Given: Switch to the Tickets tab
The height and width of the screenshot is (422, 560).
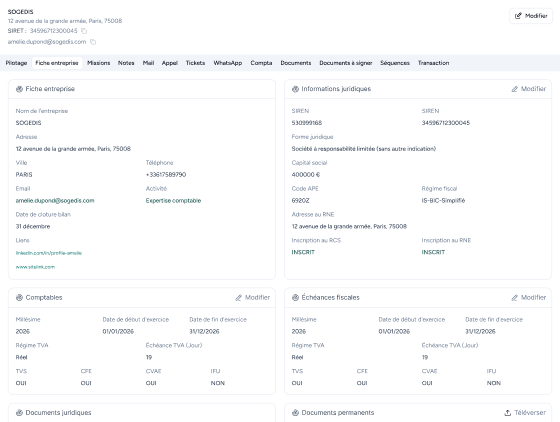Looking at the screenshot, I should pyautogui.click(x=195, y=63).
